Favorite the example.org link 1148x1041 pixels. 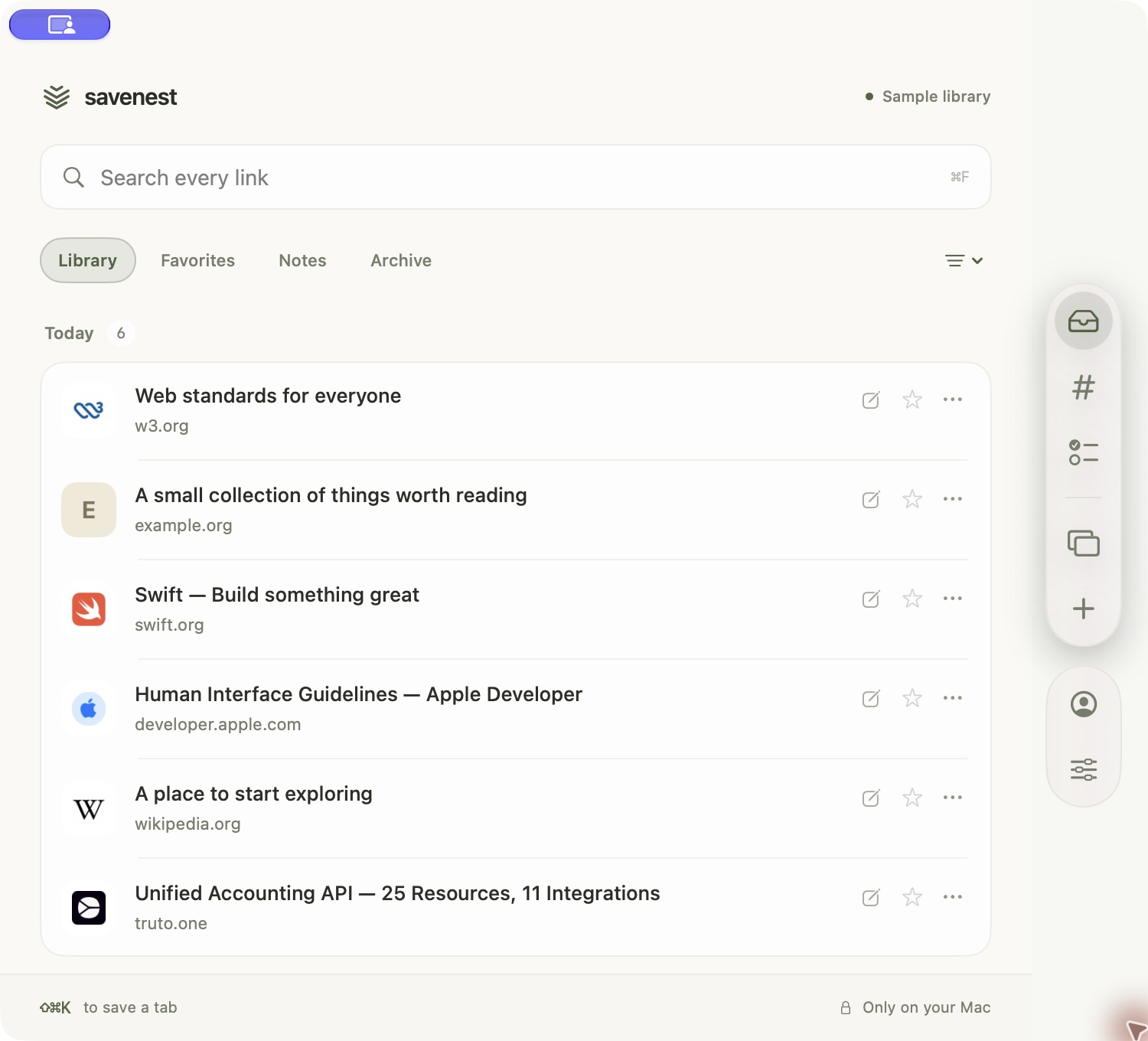pyautogui.click(x=912, y=499)
